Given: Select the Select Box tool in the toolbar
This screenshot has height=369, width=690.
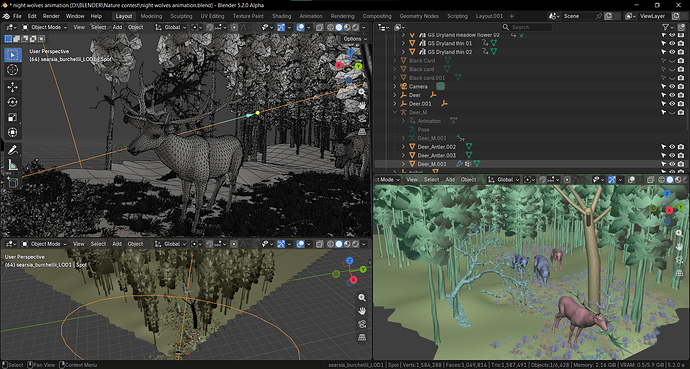Looking at the screenshot, I should point(13,55).
